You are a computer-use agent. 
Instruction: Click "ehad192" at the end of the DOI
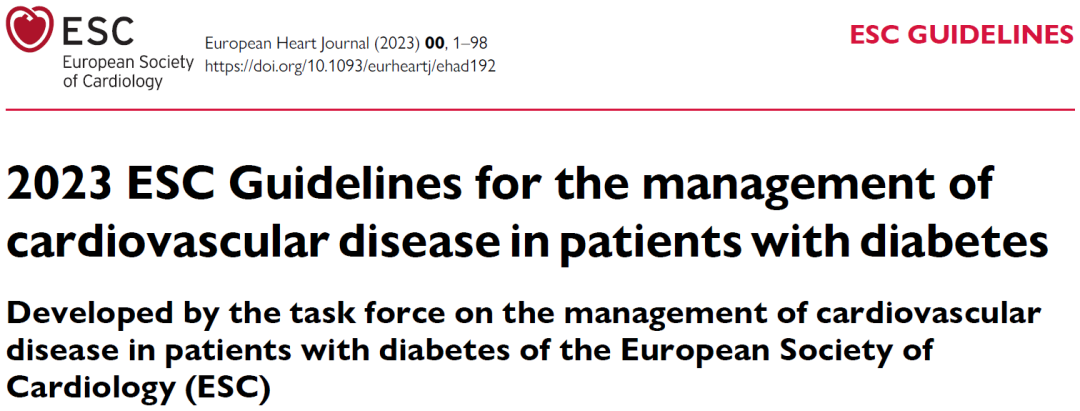pos(467,66)
